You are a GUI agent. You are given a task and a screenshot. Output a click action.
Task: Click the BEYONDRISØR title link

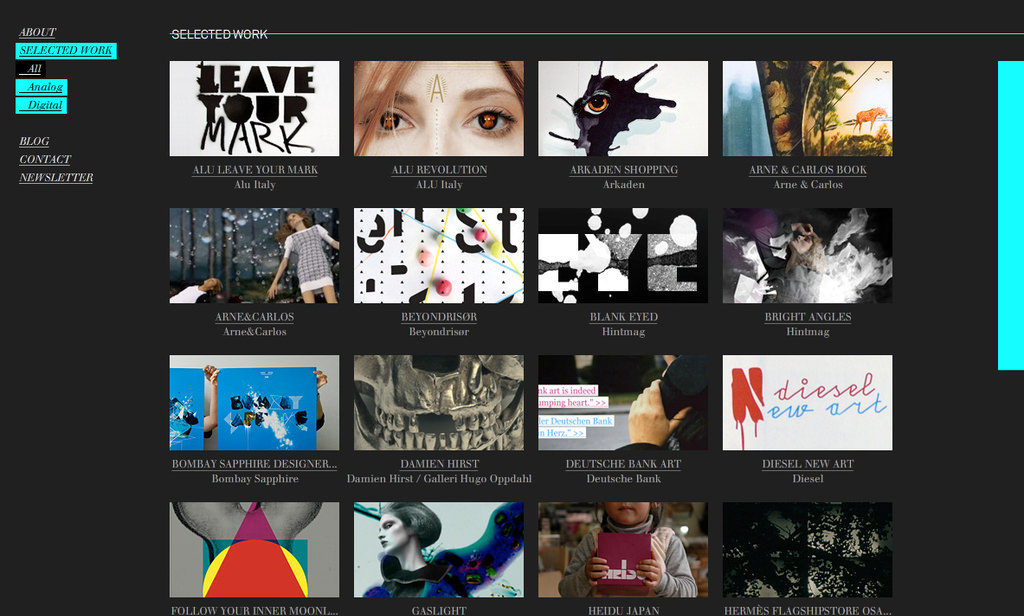pos(439,317)
